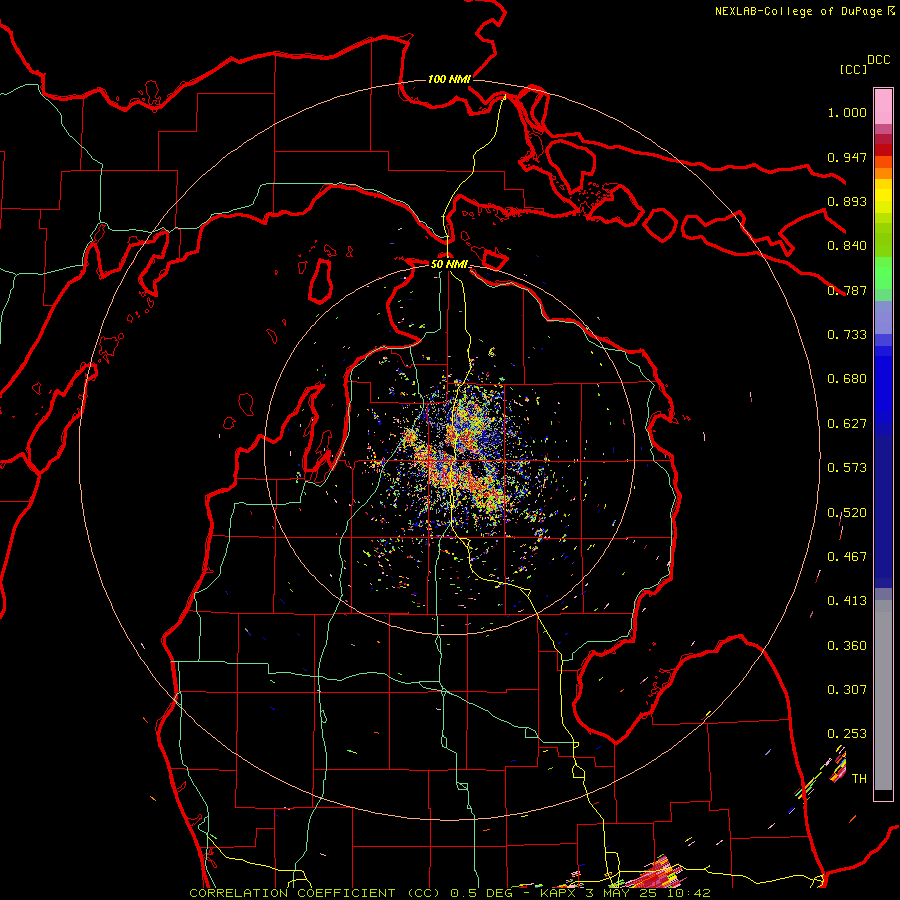Click the lavender band of the color bar
The height and width of the screenshot is (900, 900).
pos(883,317)
